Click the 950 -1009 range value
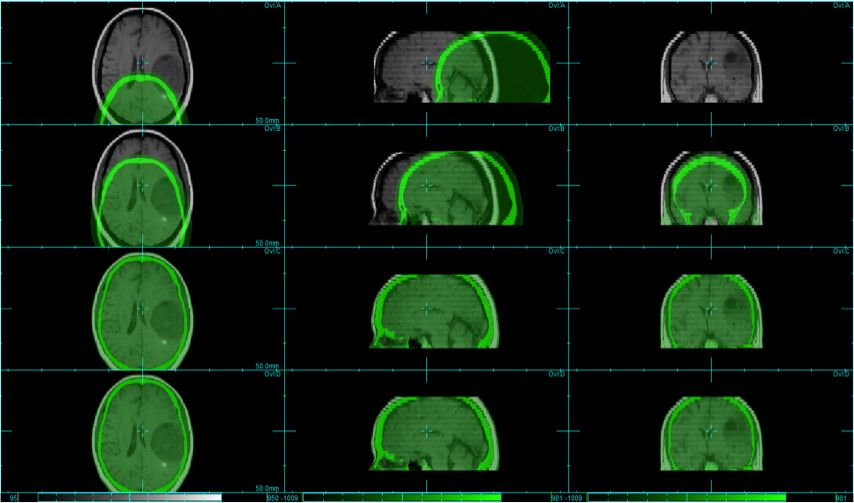Viewport: 854px width, 503px height. [281, 498]
